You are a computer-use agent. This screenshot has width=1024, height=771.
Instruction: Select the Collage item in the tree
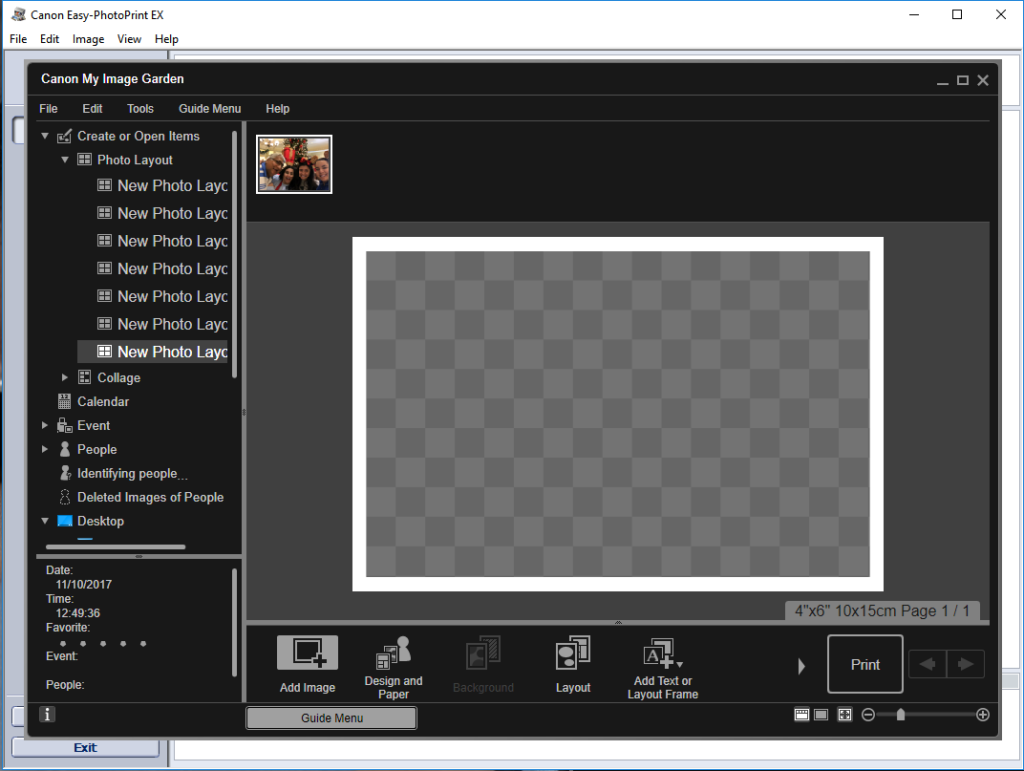click(x=118, y=377)
